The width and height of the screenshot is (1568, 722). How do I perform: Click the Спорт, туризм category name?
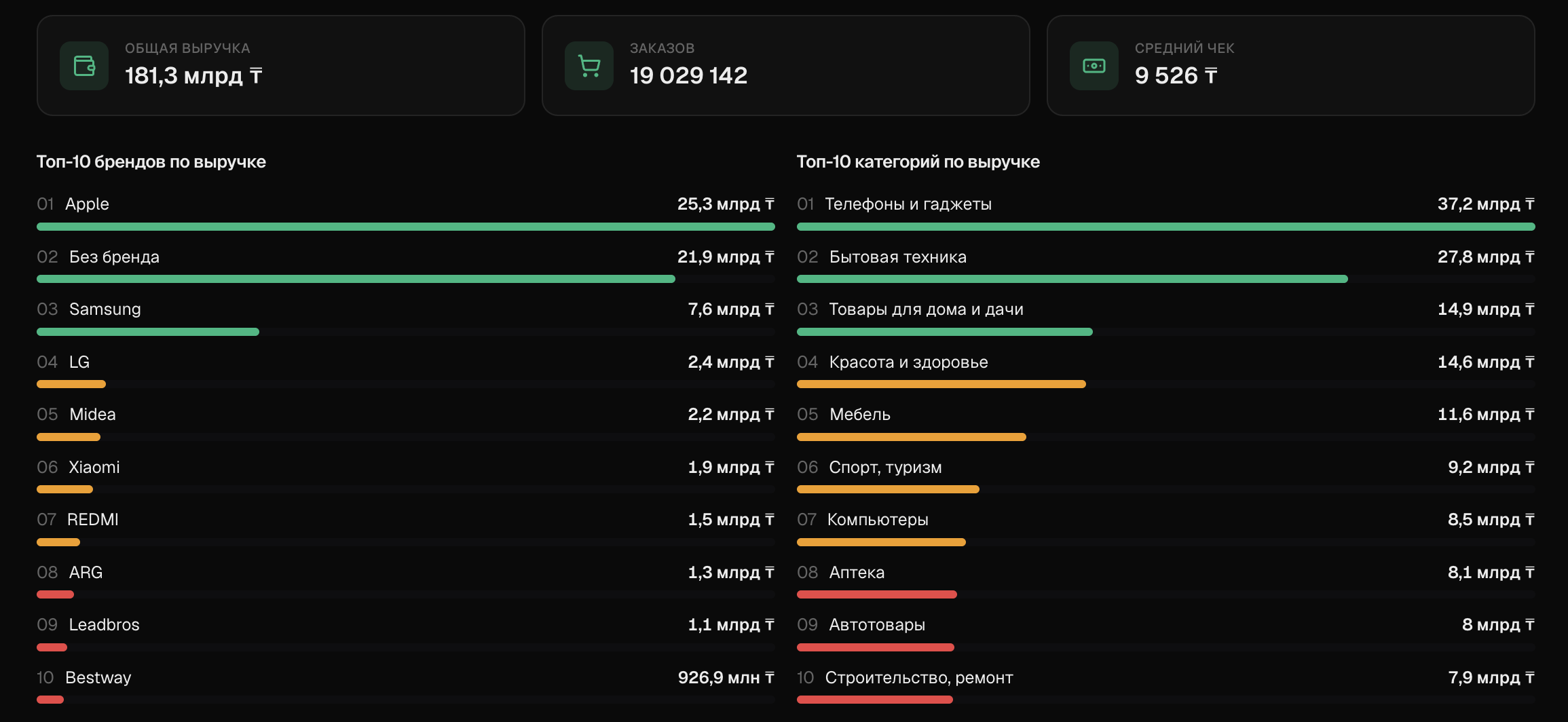click(886, 467)
